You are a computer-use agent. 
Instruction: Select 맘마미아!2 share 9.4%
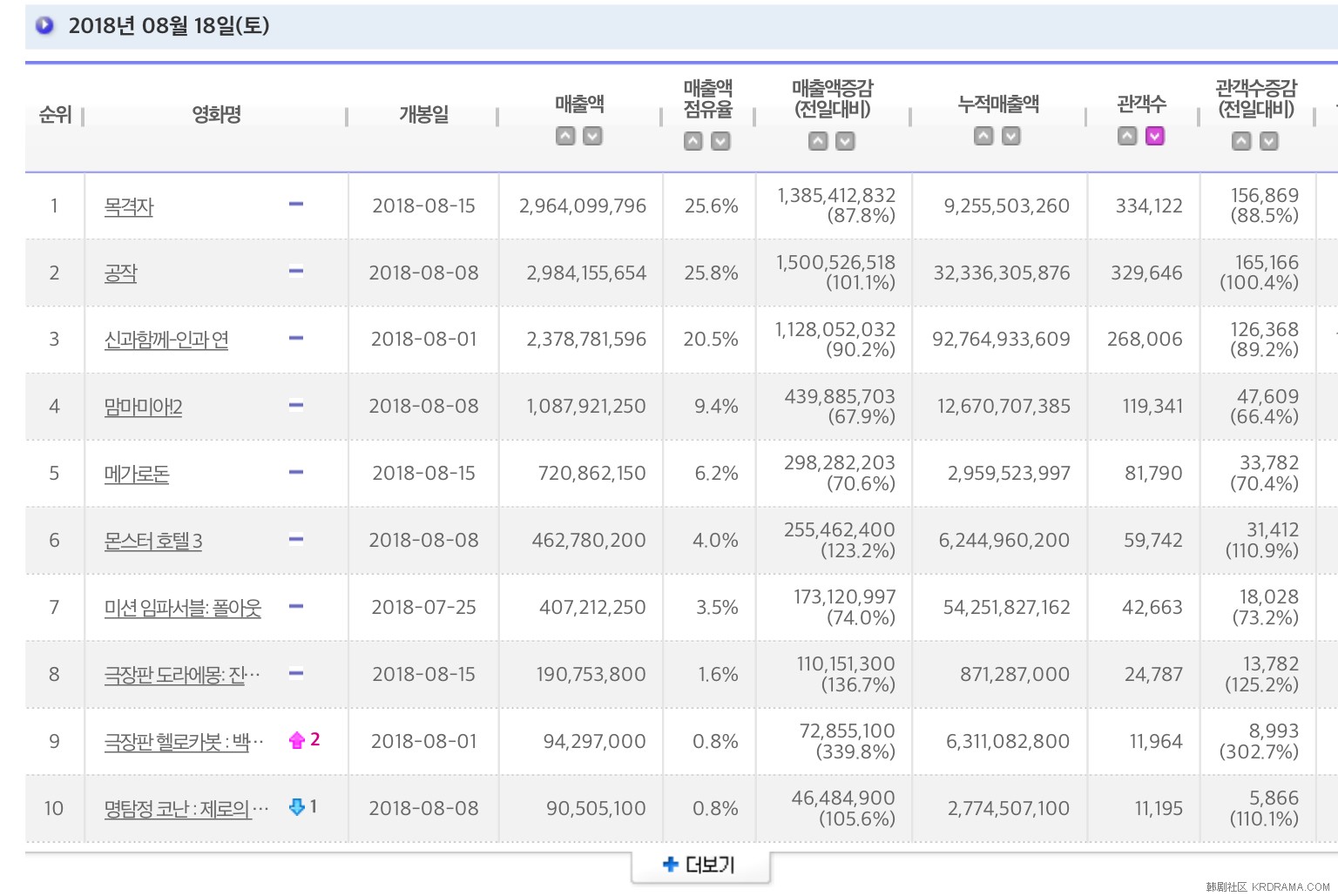tap(716, 407)
